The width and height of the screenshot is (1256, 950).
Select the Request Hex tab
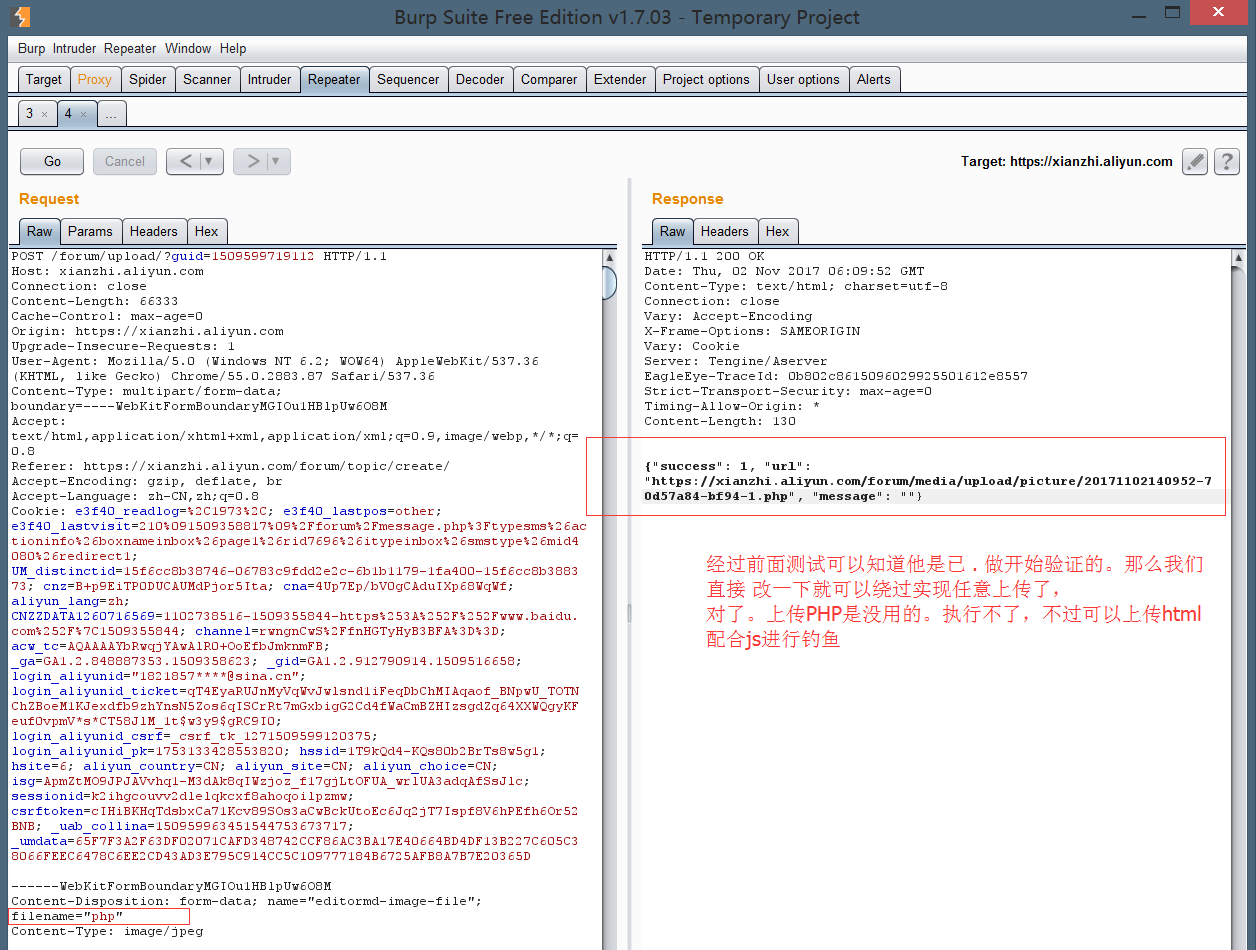pos(206,231)
